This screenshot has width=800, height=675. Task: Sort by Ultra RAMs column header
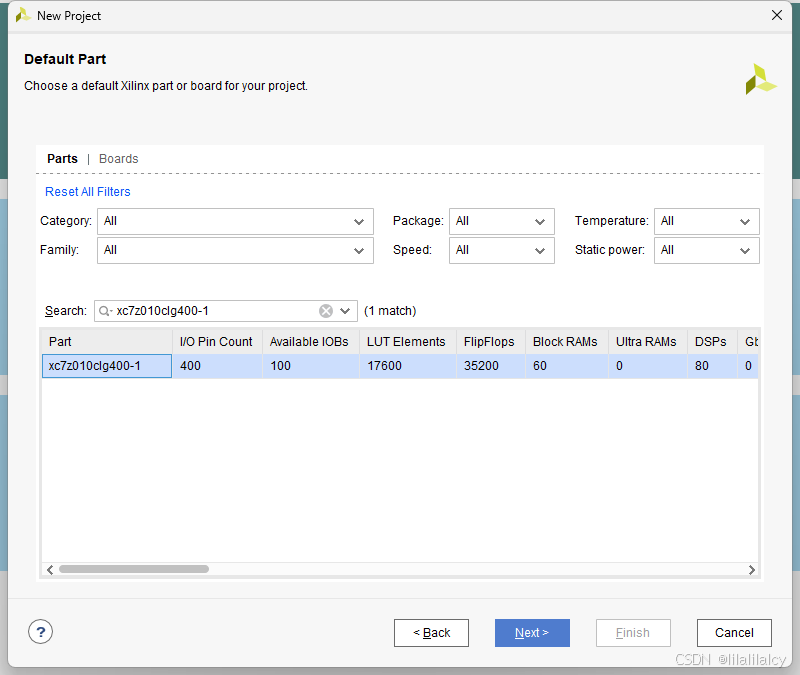(648, 341)
